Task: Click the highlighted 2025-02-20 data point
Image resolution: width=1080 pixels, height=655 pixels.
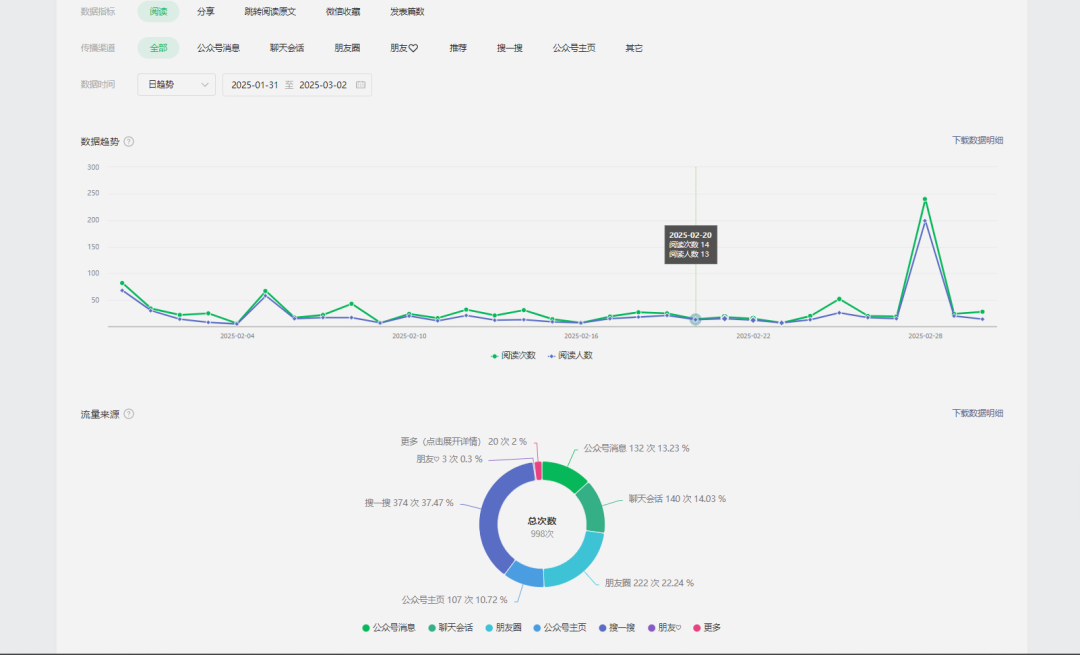Action: pyautogui.click(x=696, y=320)
